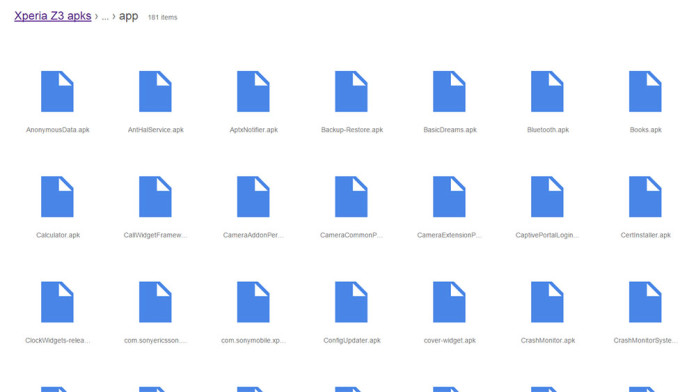Screen dimensions: 696x392
Task: Click the 'CameraAddonPer...' file name
Action: (x=253, y=235)
